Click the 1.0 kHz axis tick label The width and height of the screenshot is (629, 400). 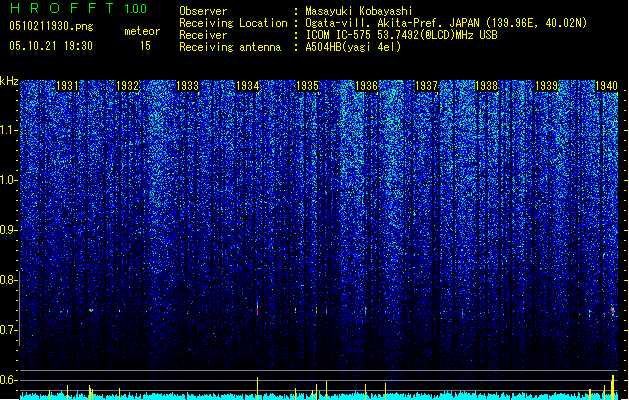pos(8,180)
